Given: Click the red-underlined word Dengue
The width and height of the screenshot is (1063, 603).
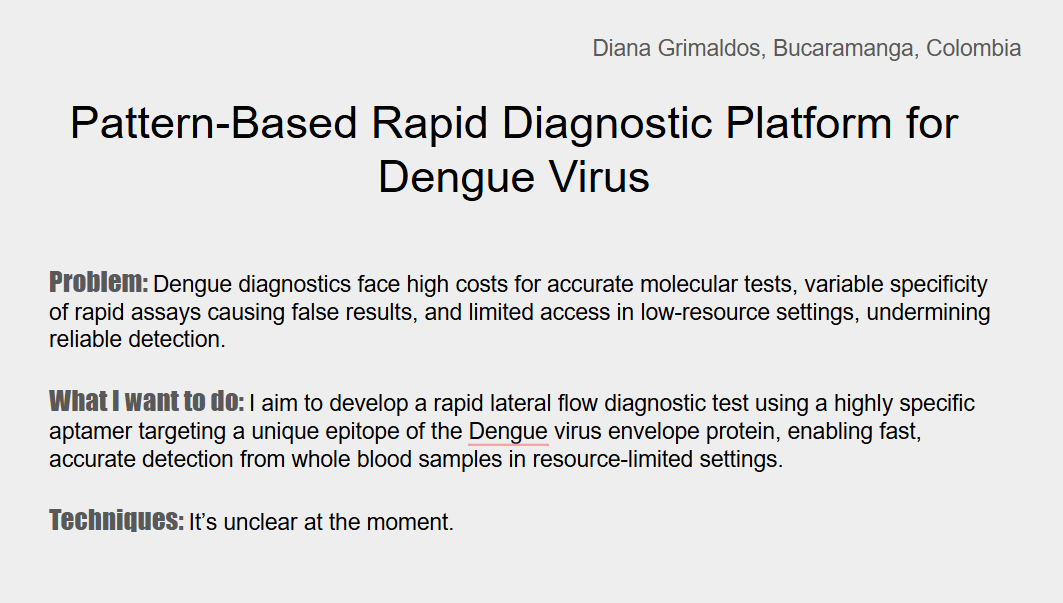Looking at the screenshot, I should 508,432.
